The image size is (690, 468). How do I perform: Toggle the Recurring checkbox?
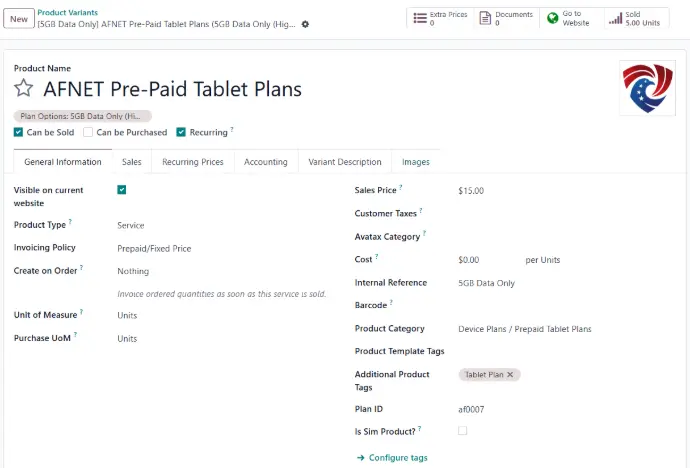(x=181, y=132)
